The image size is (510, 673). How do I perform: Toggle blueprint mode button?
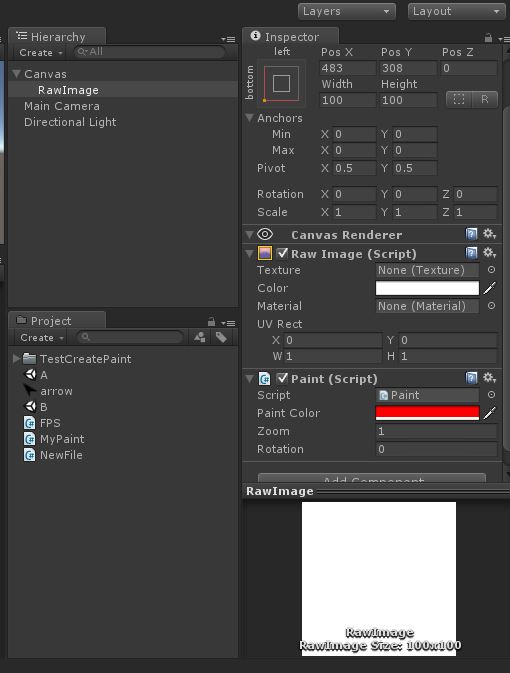(459, 99)
